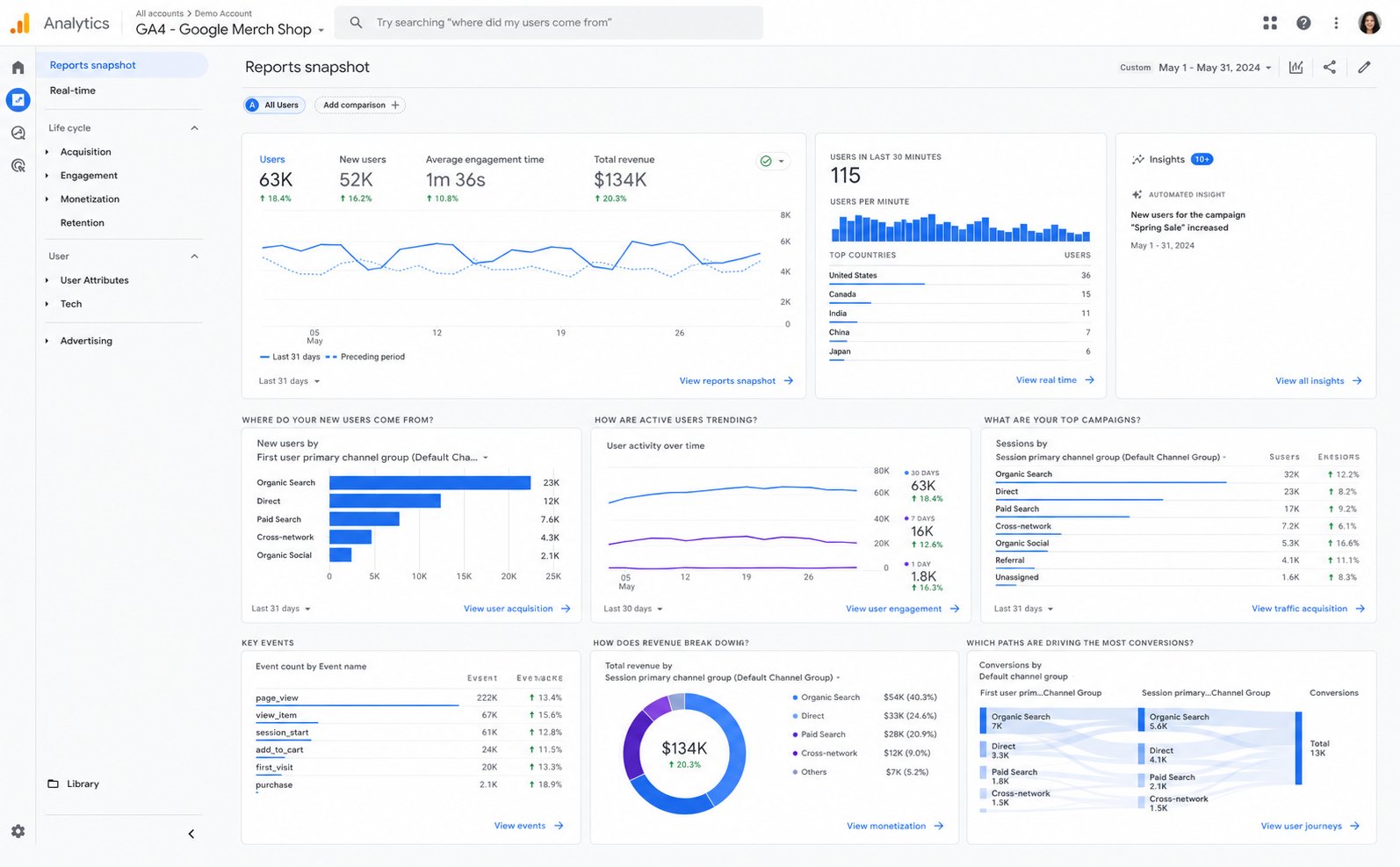This screenshot has width=1400, height=867.
Task: Click the Spring Sale automated insight text
Action: [1187, 221]
